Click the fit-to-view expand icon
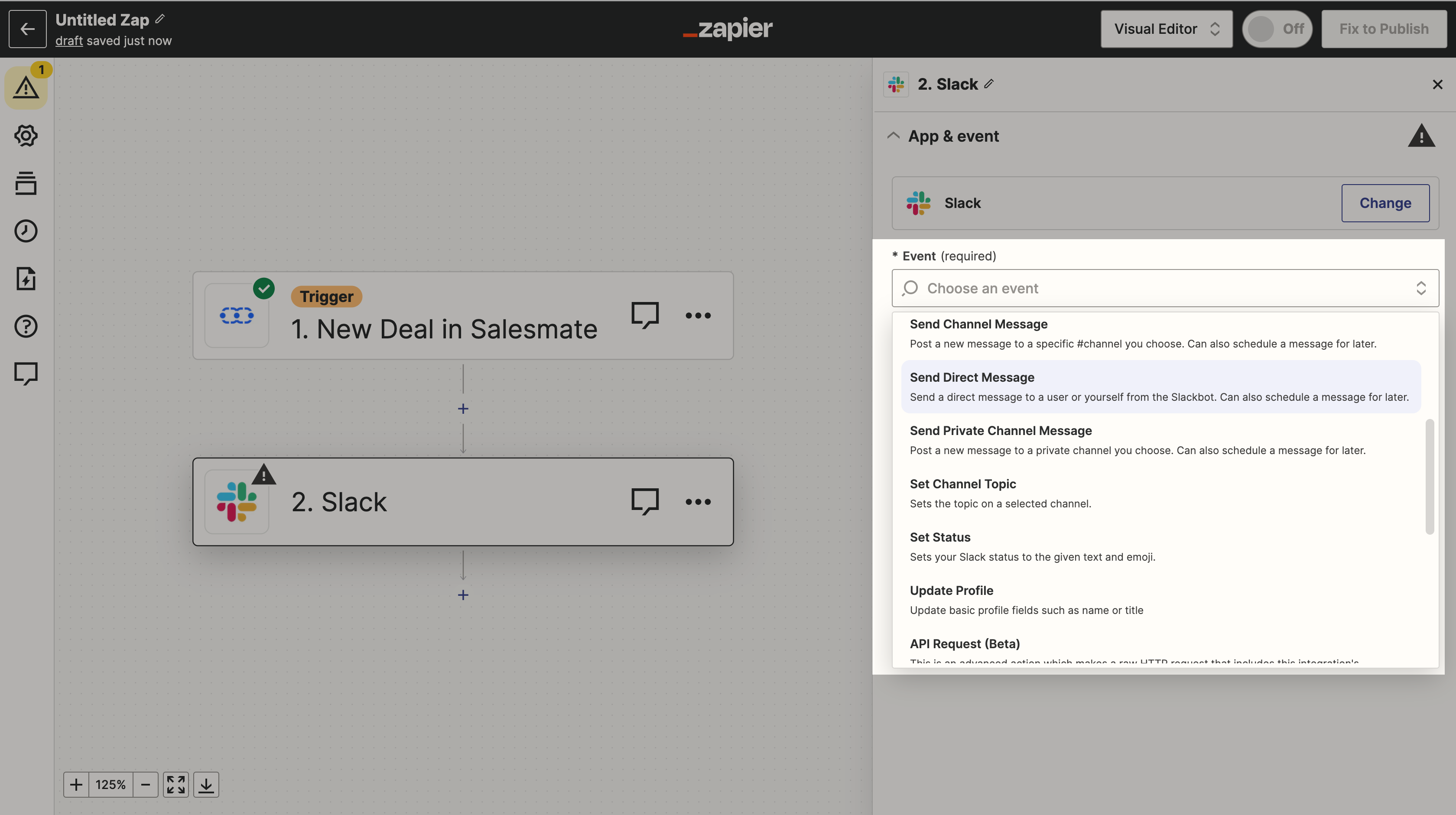This screenshot has height=815, width=1456. [x=176, y=785]
